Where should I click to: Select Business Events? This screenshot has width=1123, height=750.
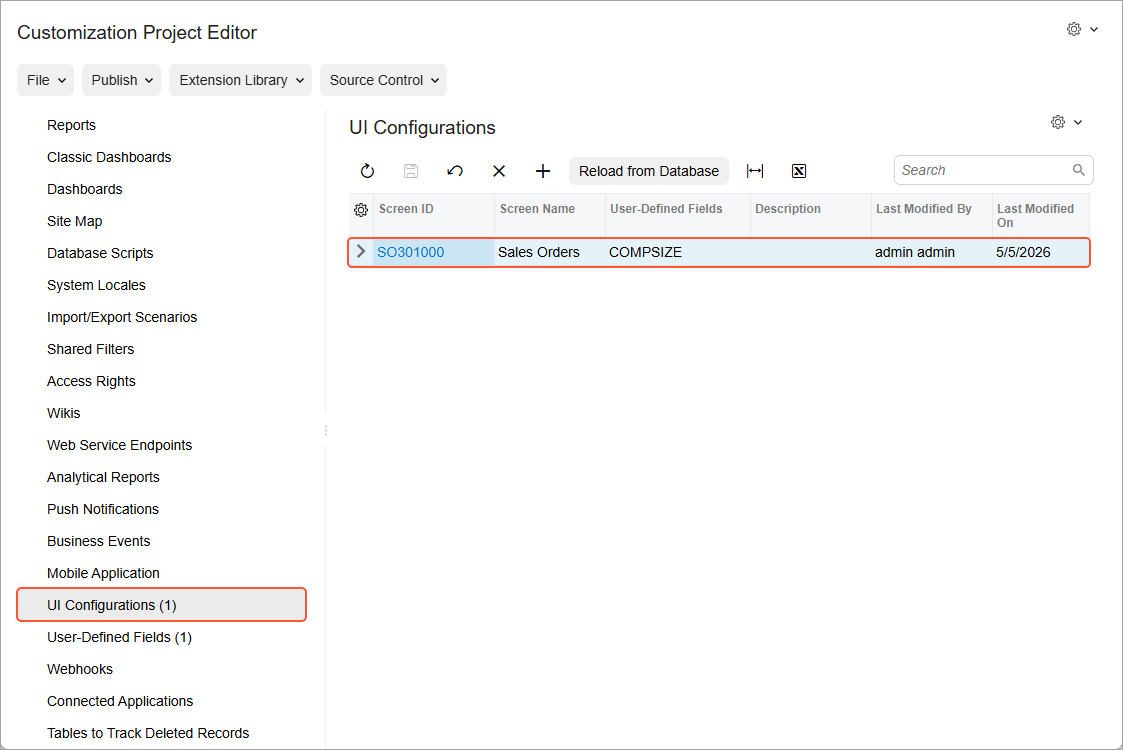click(x=99, y=542)
